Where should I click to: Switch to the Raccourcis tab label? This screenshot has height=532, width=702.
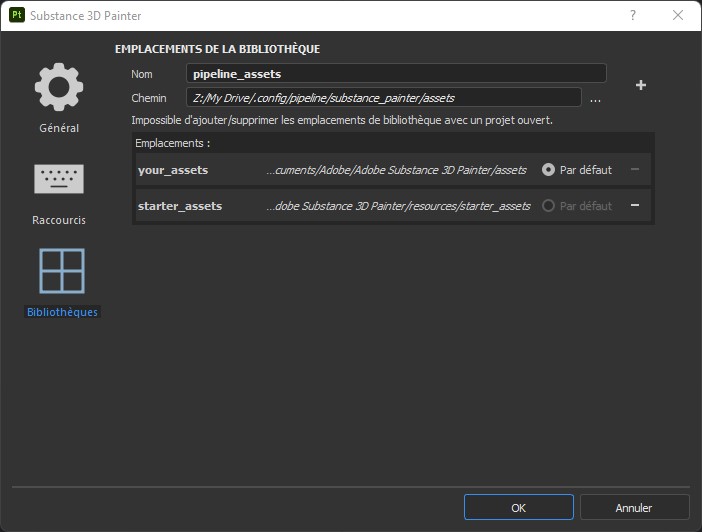(x=59, y=220)
